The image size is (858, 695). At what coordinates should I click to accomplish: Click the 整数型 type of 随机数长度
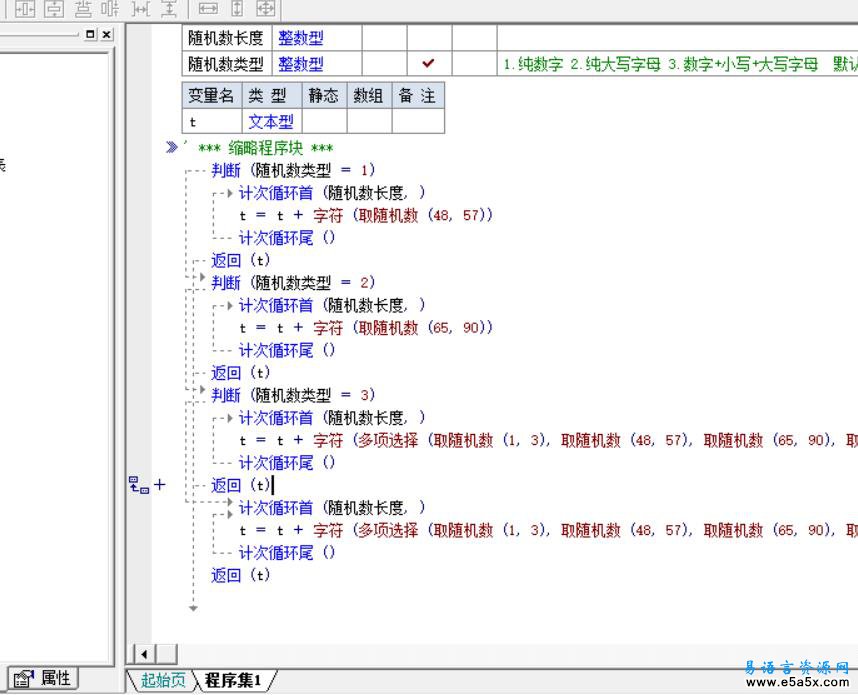point(301,38)
